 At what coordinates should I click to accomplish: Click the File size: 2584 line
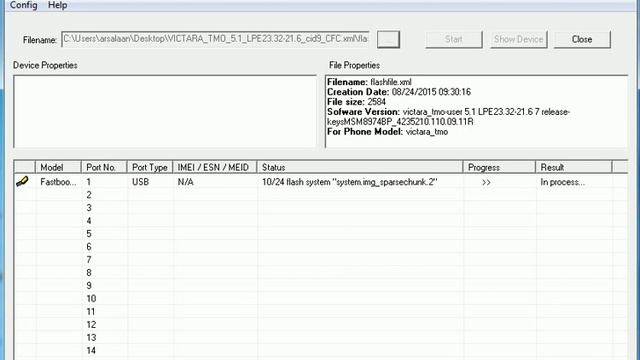(356, 102)
